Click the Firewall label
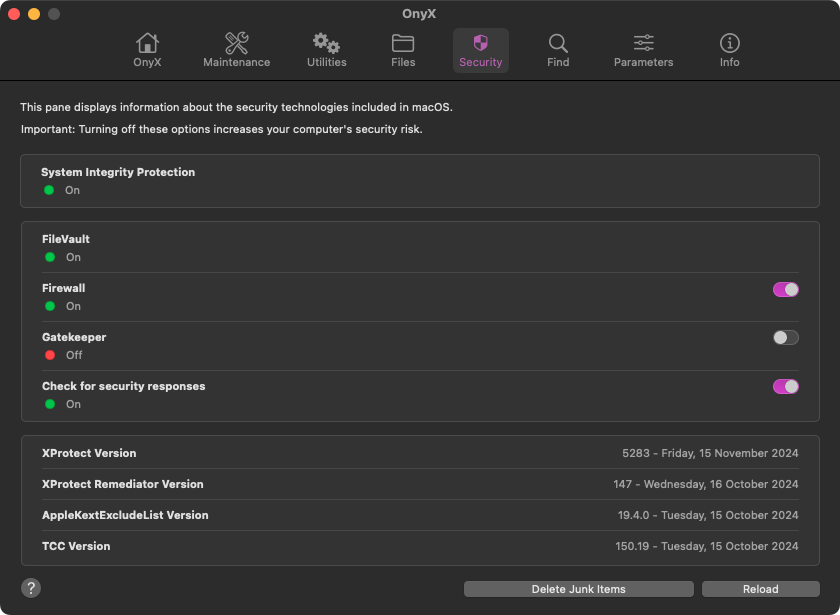840x615 pixels. [x=64, y=288]
